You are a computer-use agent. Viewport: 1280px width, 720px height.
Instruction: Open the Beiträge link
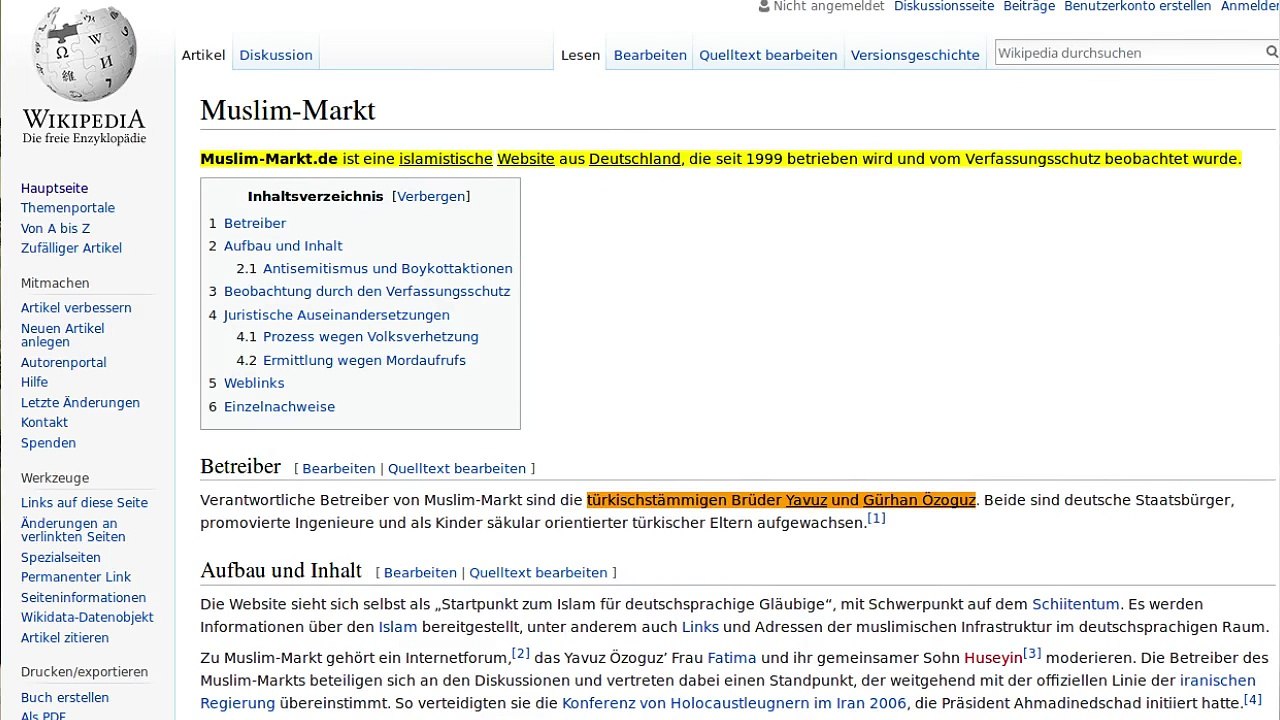pyautogui.click(x=1029, y=6)
